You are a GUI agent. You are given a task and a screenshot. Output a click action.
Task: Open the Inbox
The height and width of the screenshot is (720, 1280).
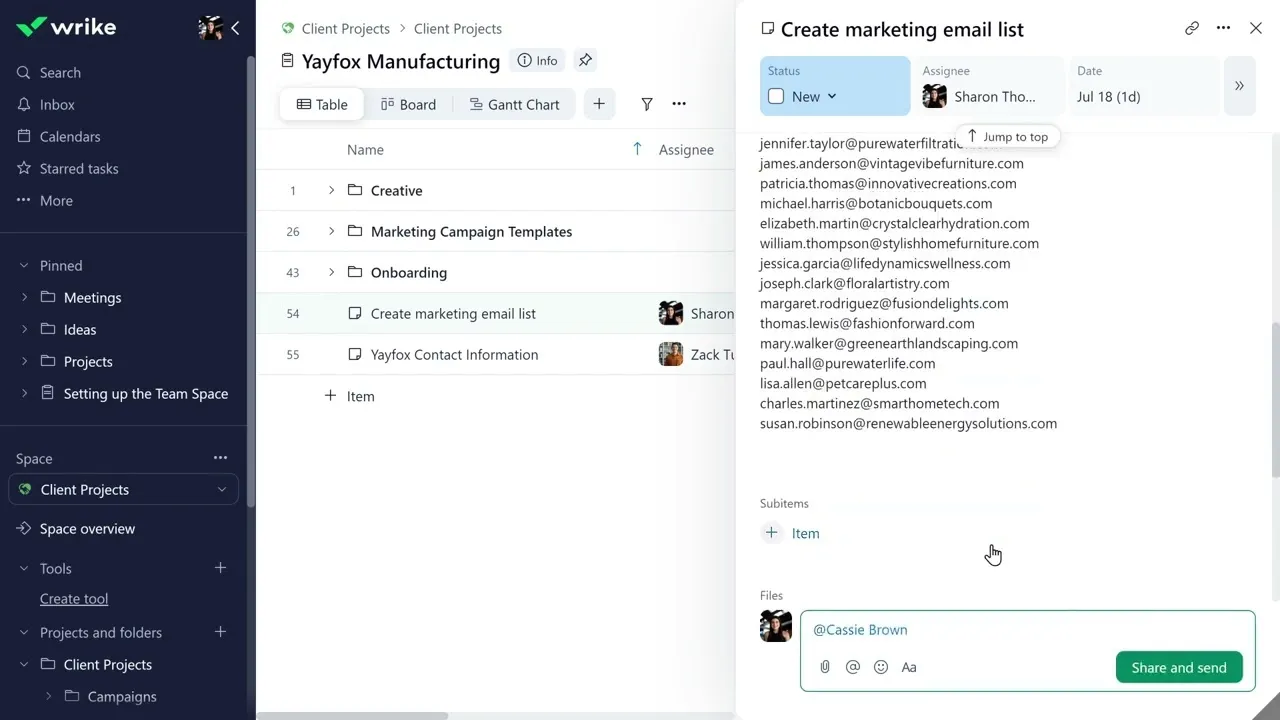point(57,105)
